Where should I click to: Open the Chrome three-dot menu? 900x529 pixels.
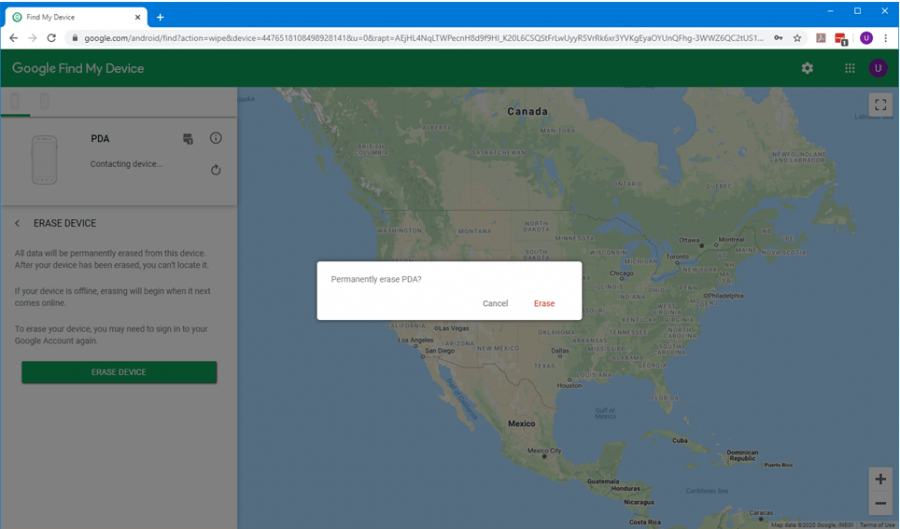click(886, 38)
